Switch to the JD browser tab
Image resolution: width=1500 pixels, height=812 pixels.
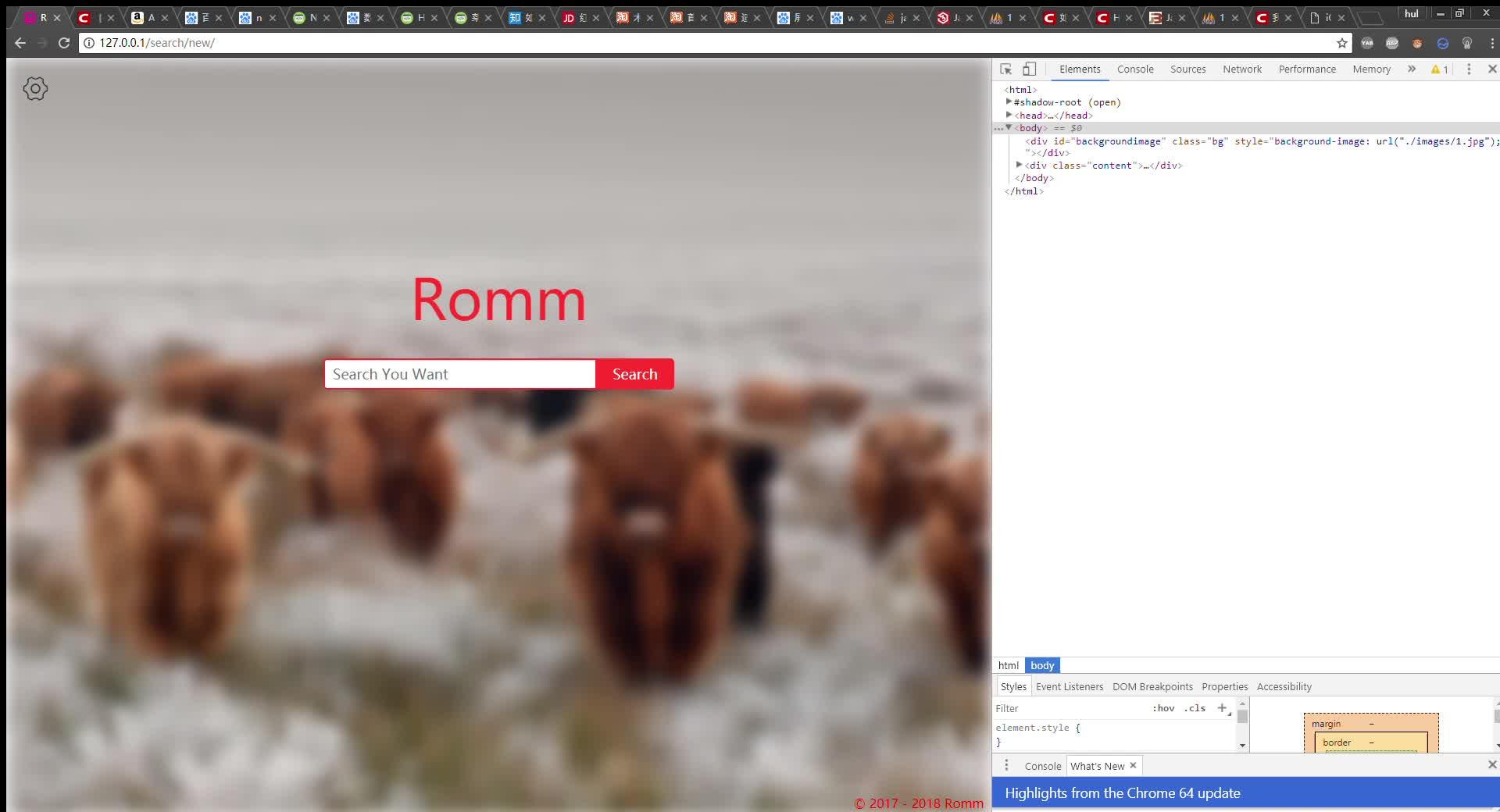click(x=576, y=17)
